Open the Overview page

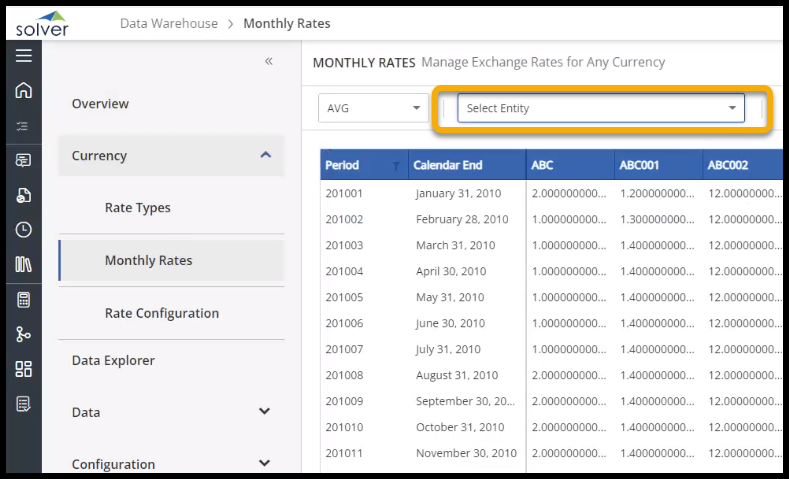[100, 104]
